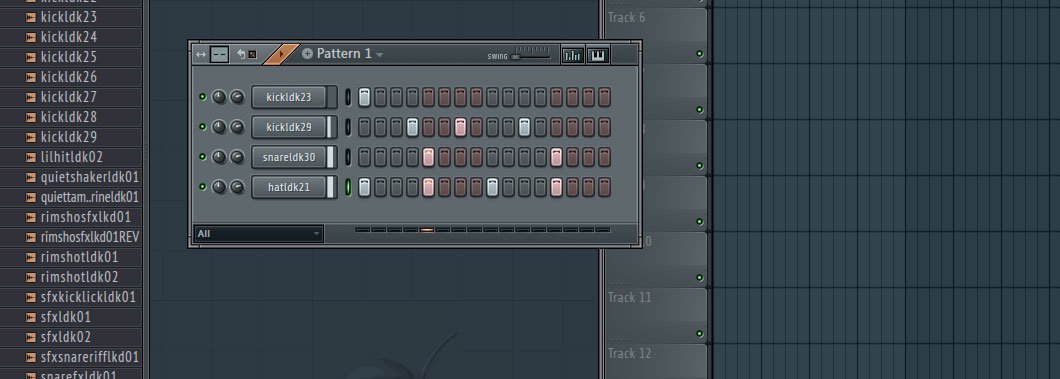Screen dimensions: 1060x379
Task: Mute the kickldk29 channel via green LED
Action: (x=202, y=127)
